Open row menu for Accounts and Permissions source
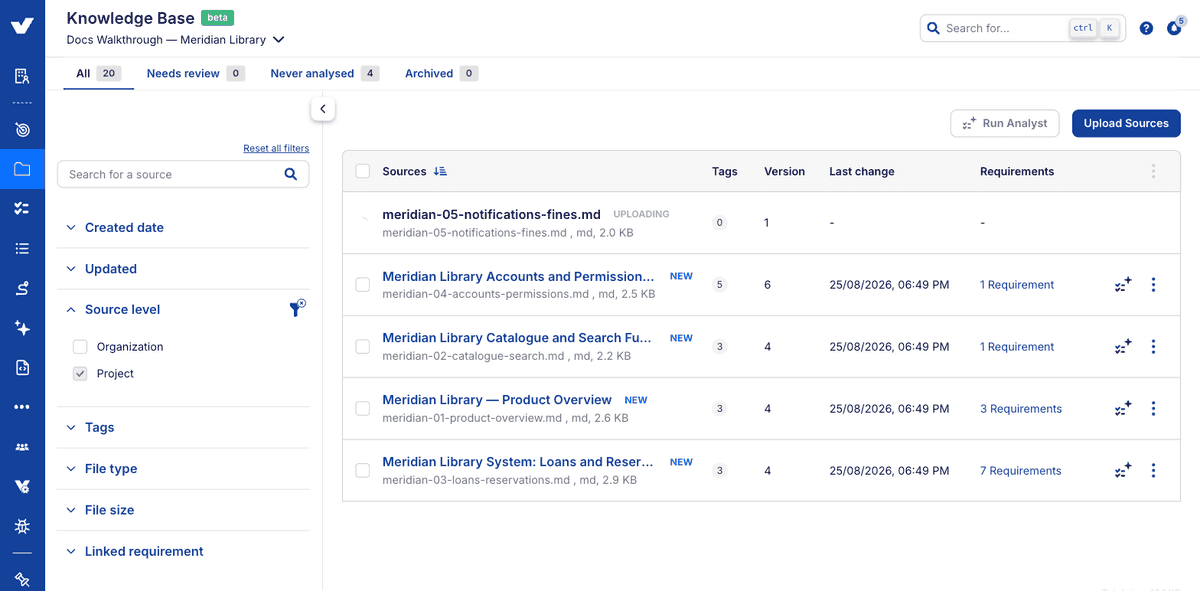1200x591 pixels. [1153, 285]
